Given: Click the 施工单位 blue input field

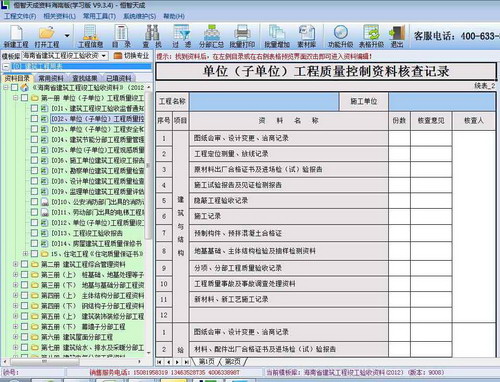Looking at the screenshot, I should [442, 101].
